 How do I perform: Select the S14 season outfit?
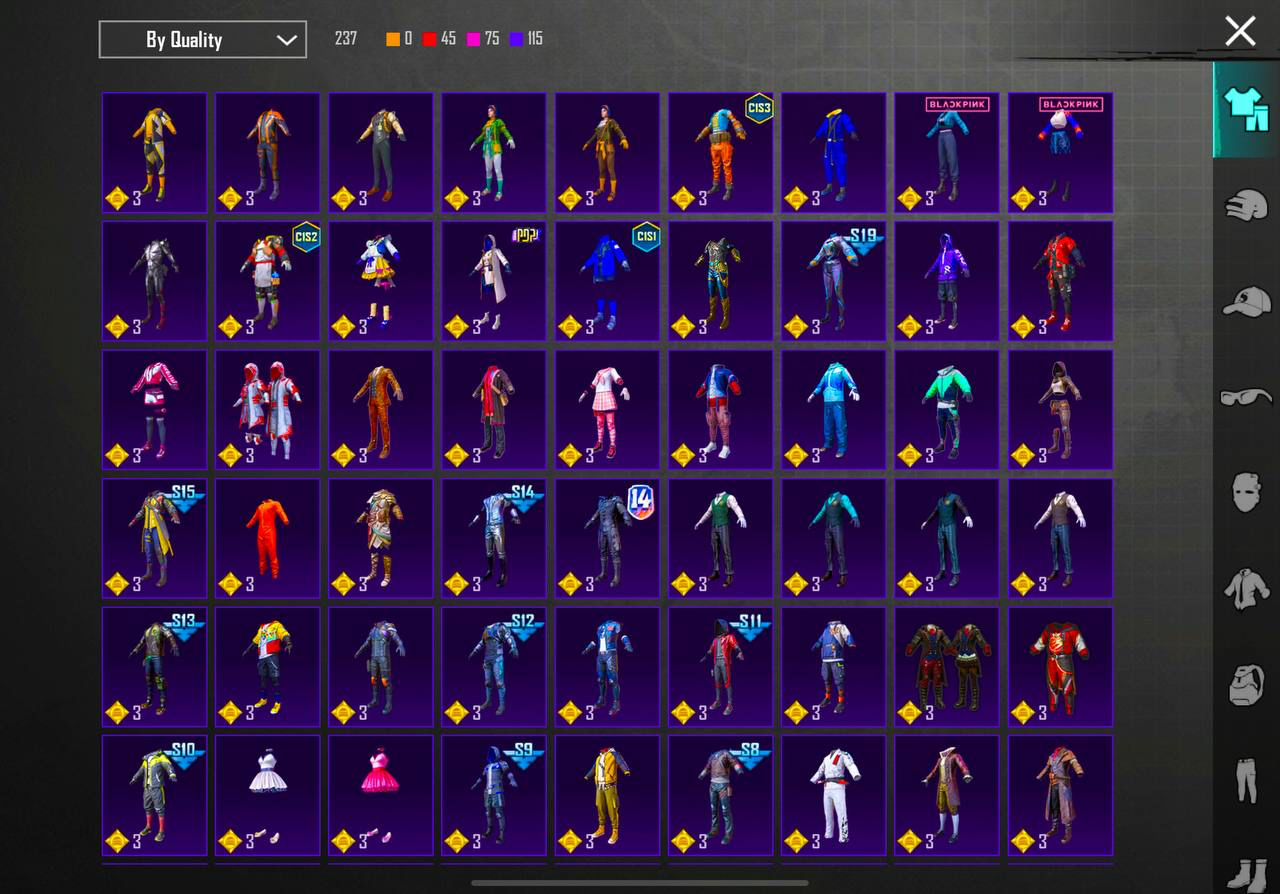(494, 538)
